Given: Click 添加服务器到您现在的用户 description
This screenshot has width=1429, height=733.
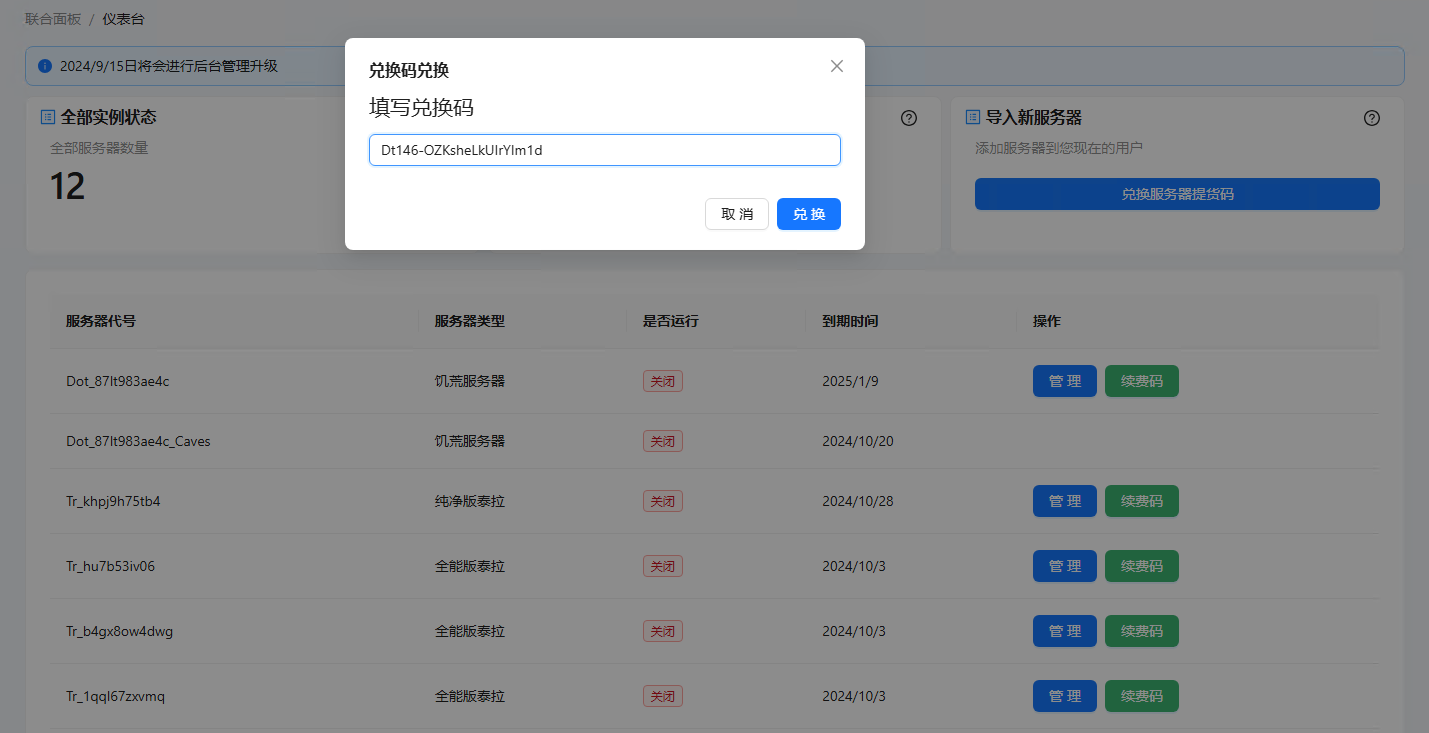Looking at the screenshot, I should [1059, 148].
